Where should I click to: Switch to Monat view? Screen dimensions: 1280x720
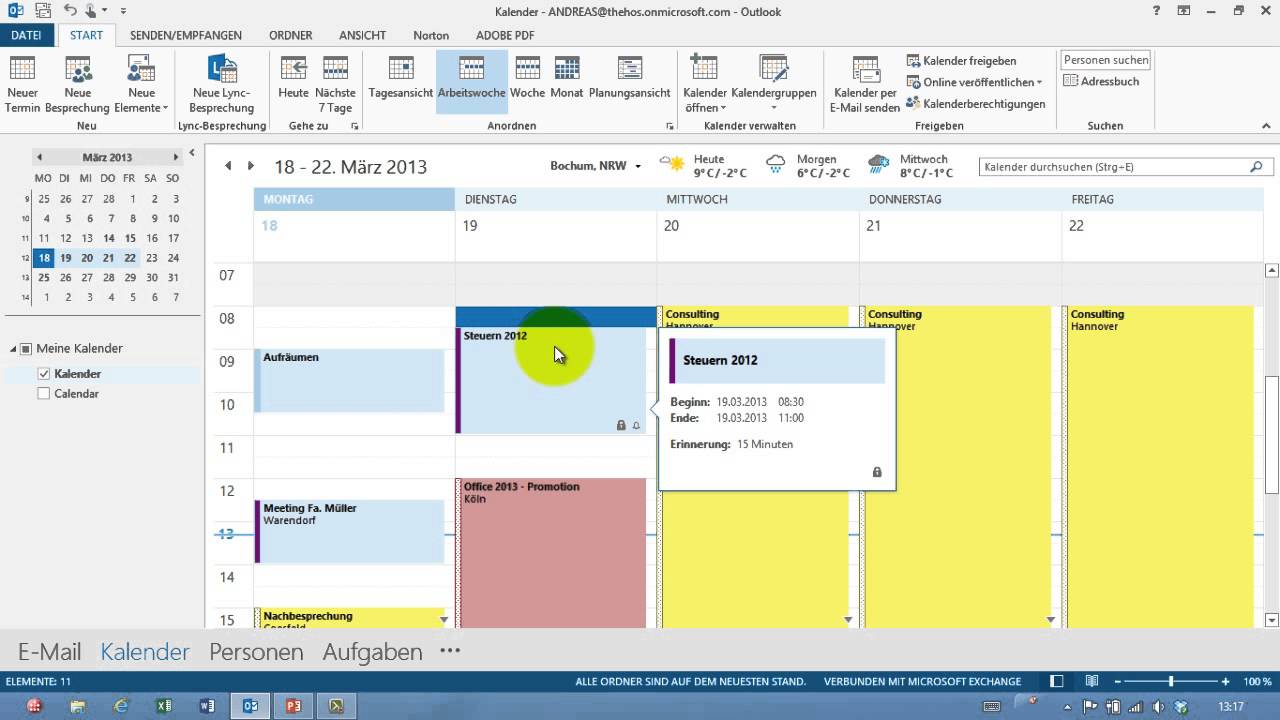pos(567,78)
